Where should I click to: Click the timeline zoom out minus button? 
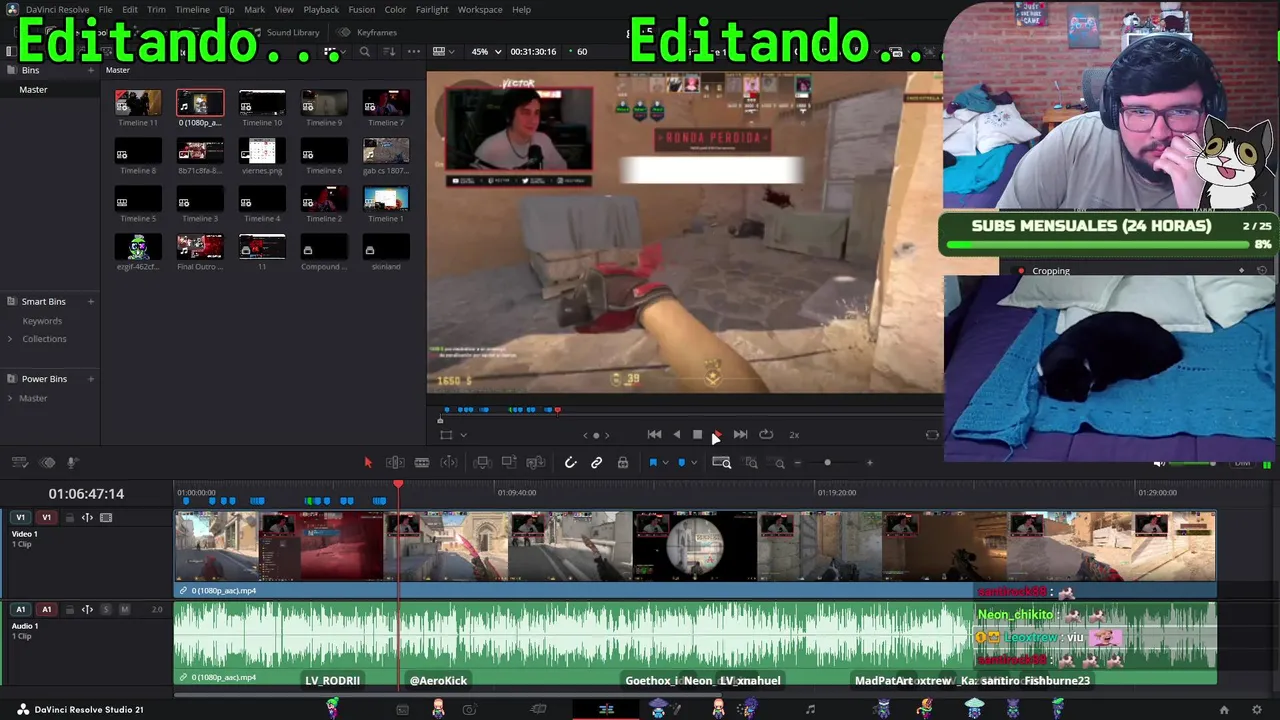pos(797,463)
